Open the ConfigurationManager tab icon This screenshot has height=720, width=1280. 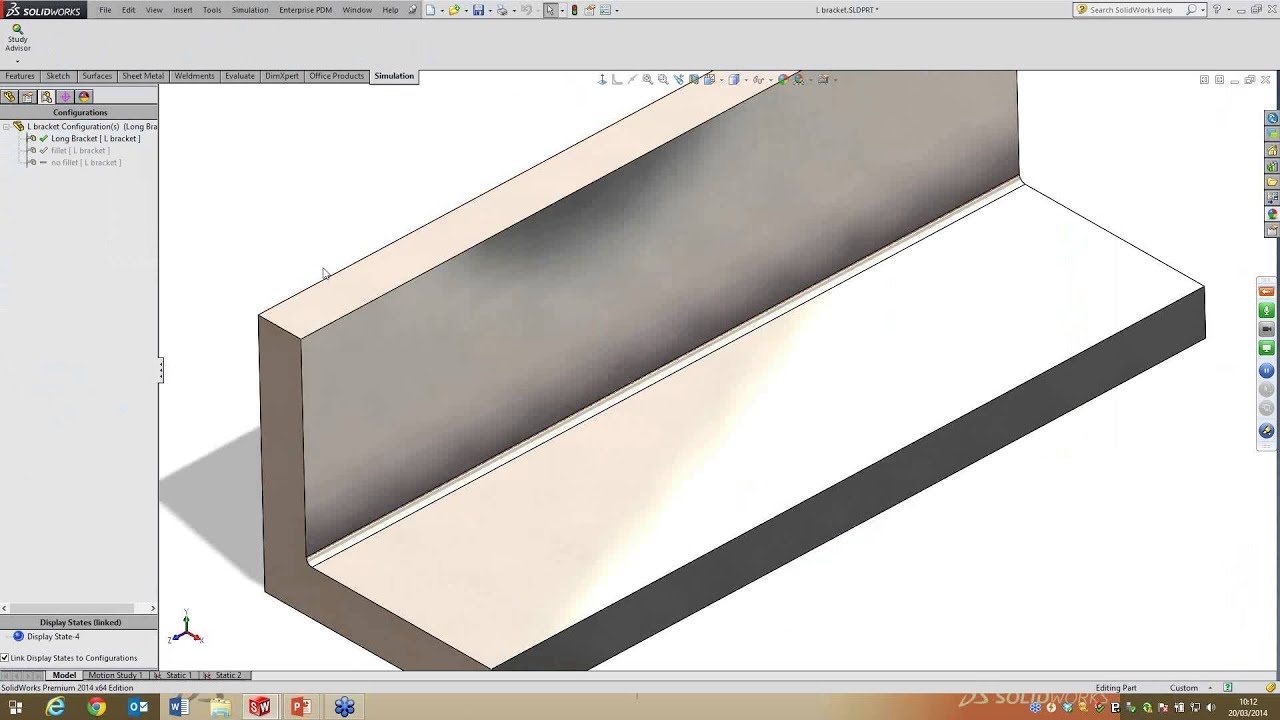(x=46, y=97)
